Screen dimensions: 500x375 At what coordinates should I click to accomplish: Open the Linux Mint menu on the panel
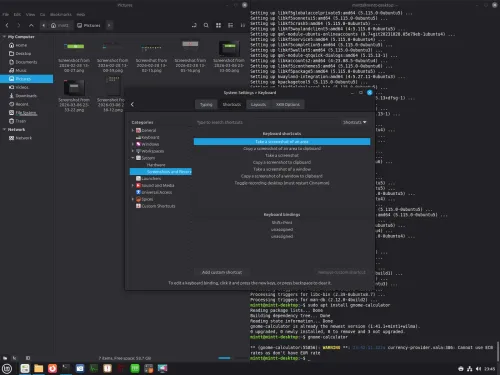(x=7, y=368)
